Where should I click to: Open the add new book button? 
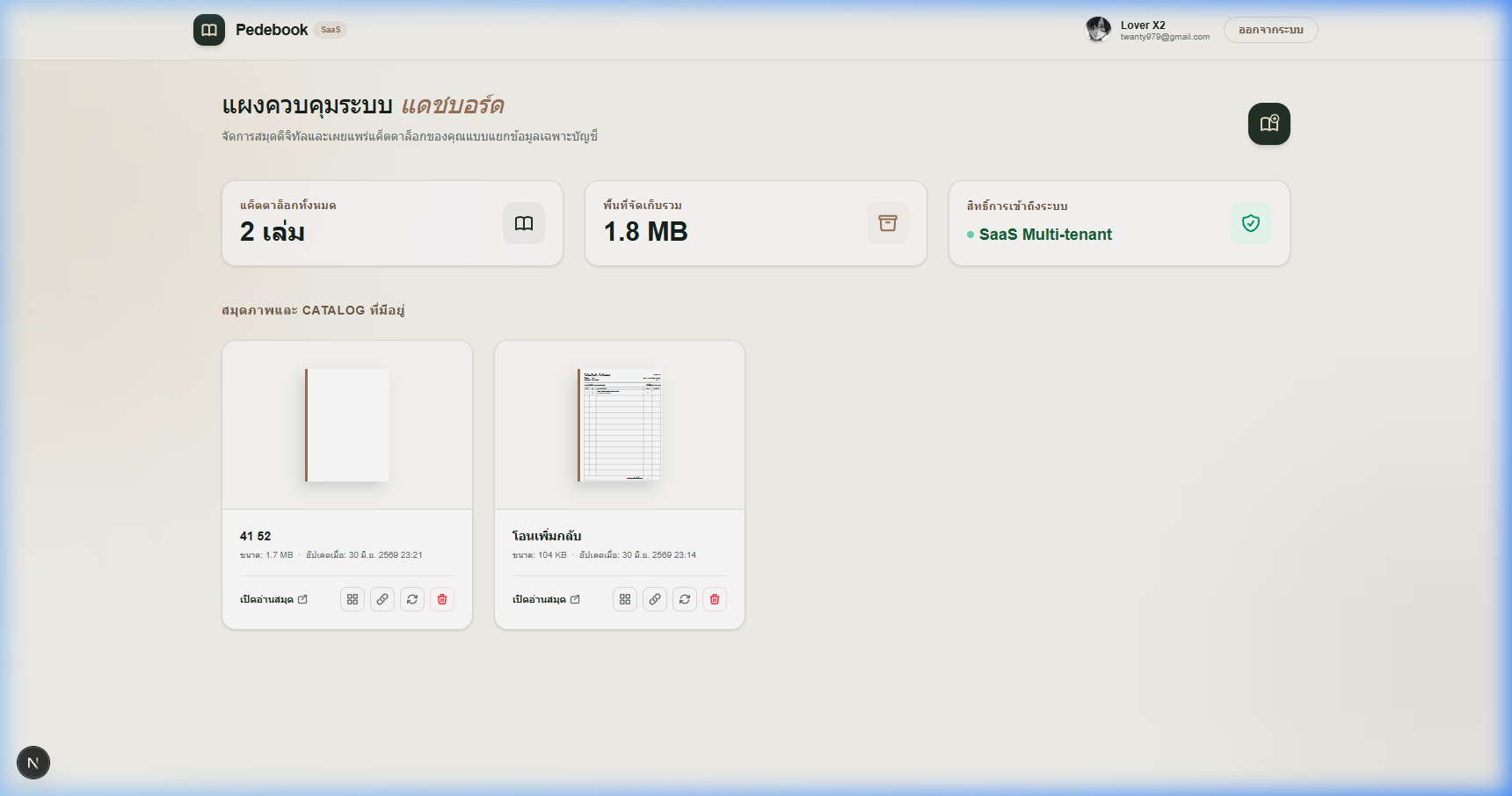point(1269,124)
